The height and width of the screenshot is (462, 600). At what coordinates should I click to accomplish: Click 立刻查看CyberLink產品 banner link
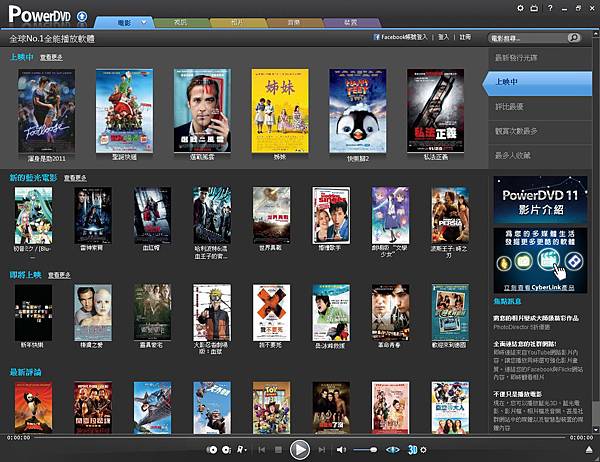539,287
